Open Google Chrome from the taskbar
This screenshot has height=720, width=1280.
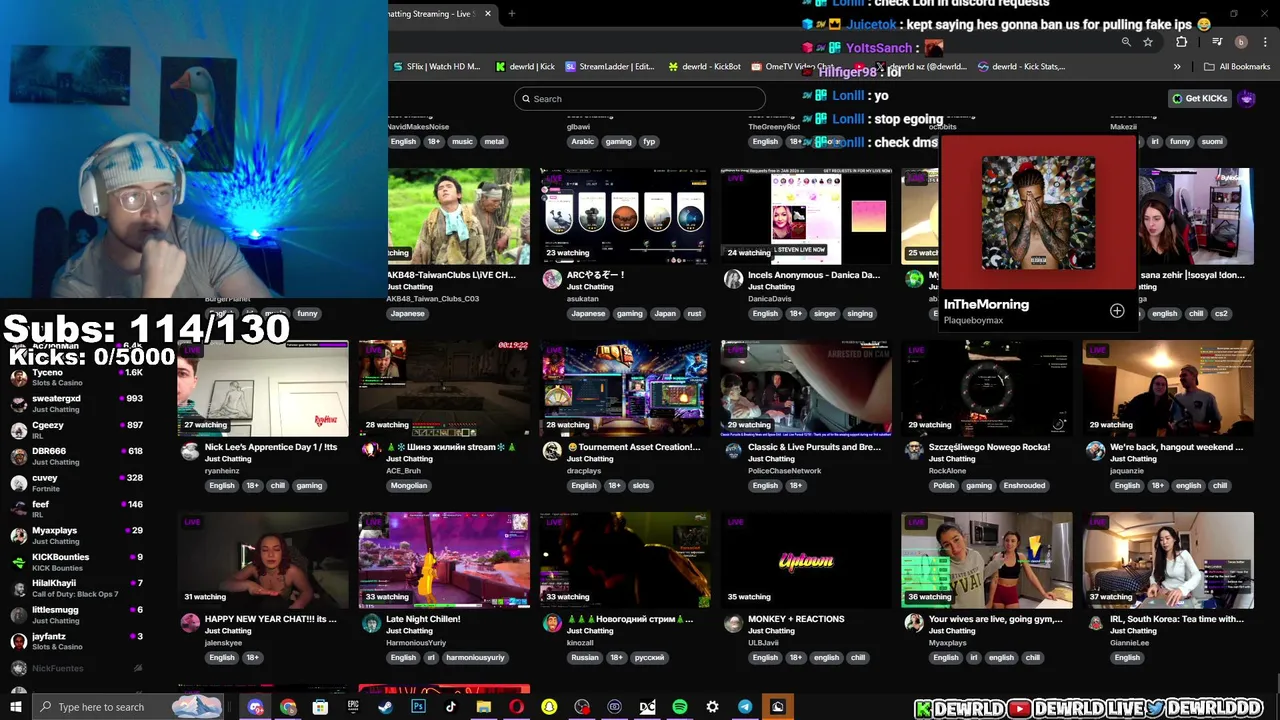tap(288, 707)
